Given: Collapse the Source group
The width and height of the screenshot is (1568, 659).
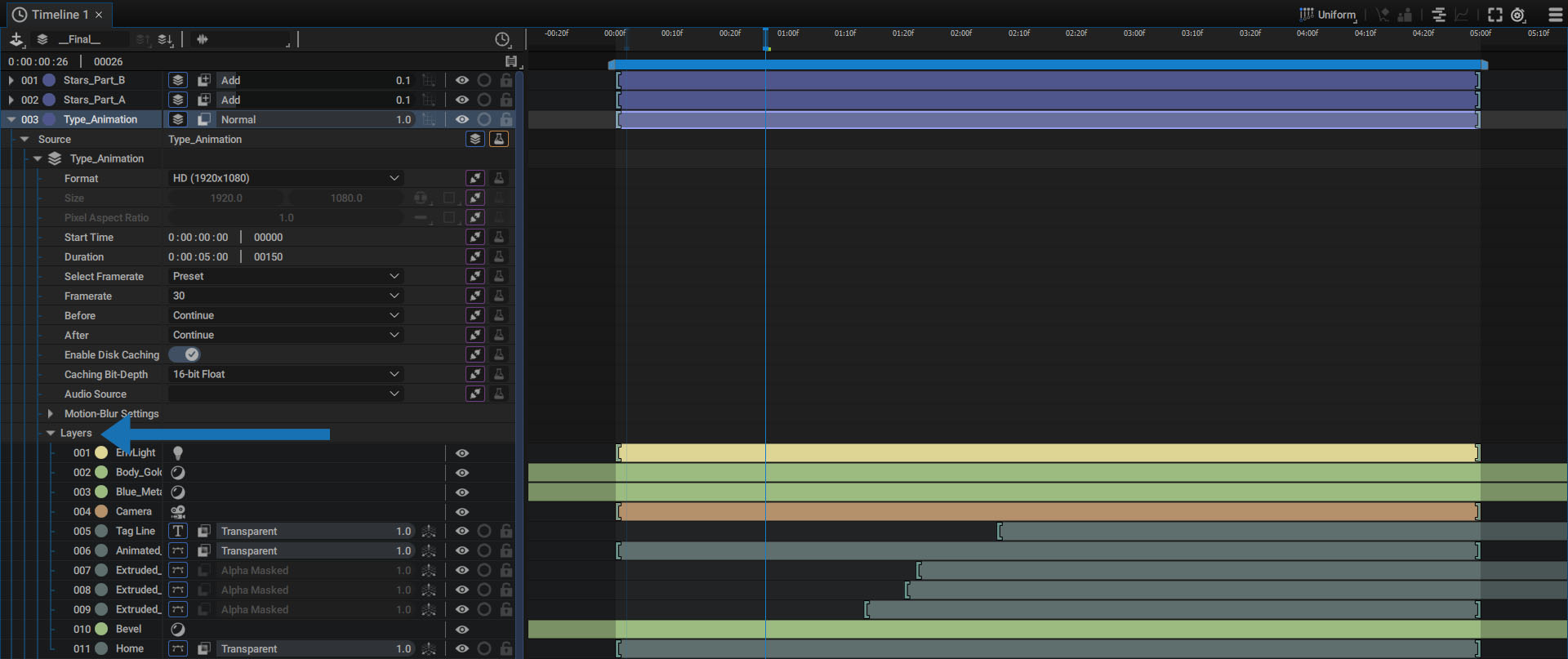Looking at the screenshot, I should pyautogui.click(x=24, y=139).
